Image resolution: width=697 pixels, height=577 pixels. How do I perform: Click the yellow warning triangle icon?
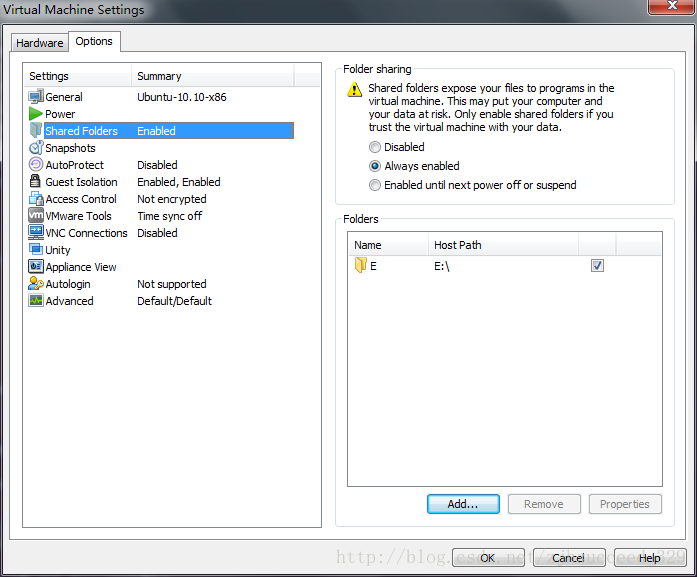point(354,89)
